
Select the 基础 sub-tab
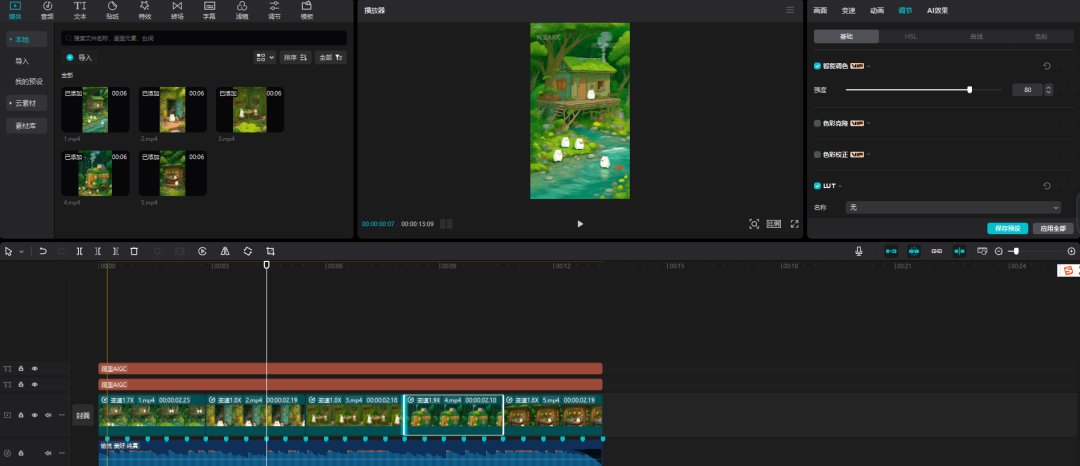click(x=847, y=36)
